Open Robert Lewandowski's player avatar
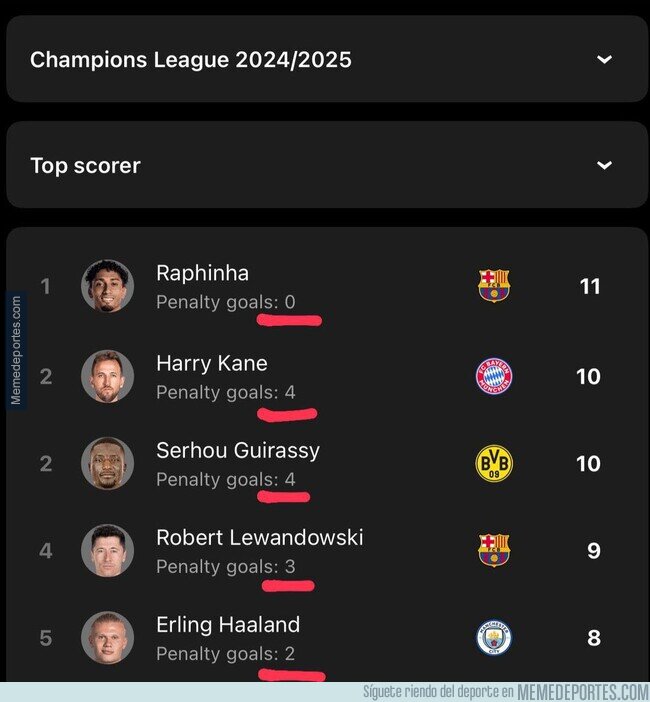Screen dimensions: 650x702 [x=107, y=550]
